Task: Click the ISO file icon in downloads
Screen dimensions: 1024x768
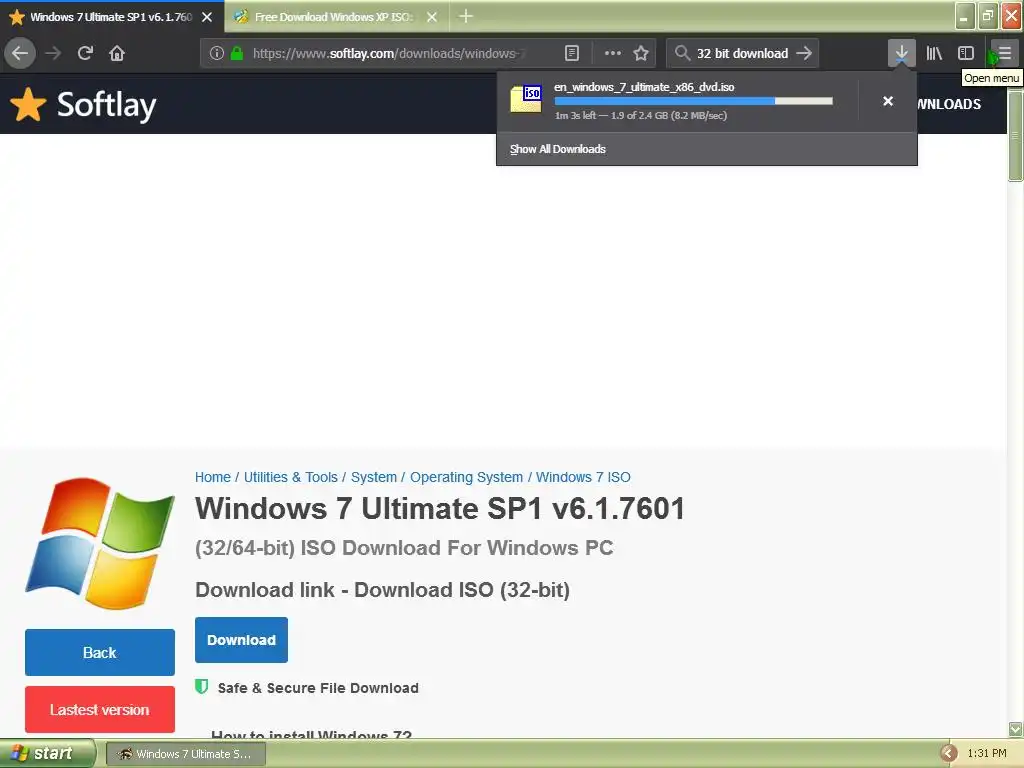Action: click(x=526, y=99)
